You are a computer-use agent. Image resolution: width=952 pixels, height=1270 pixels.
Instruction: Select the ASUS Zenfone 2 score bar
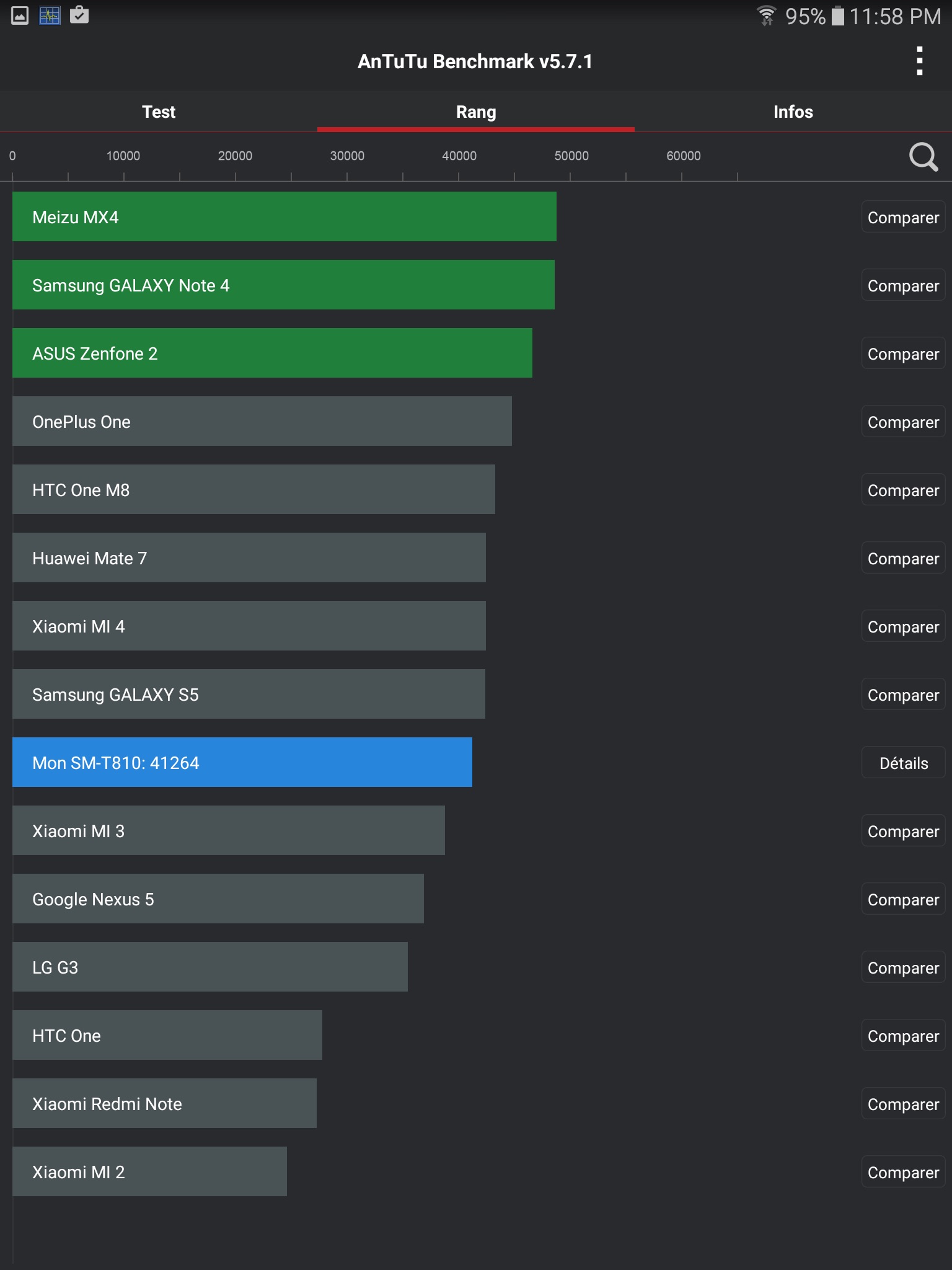[x=272, y=353]
